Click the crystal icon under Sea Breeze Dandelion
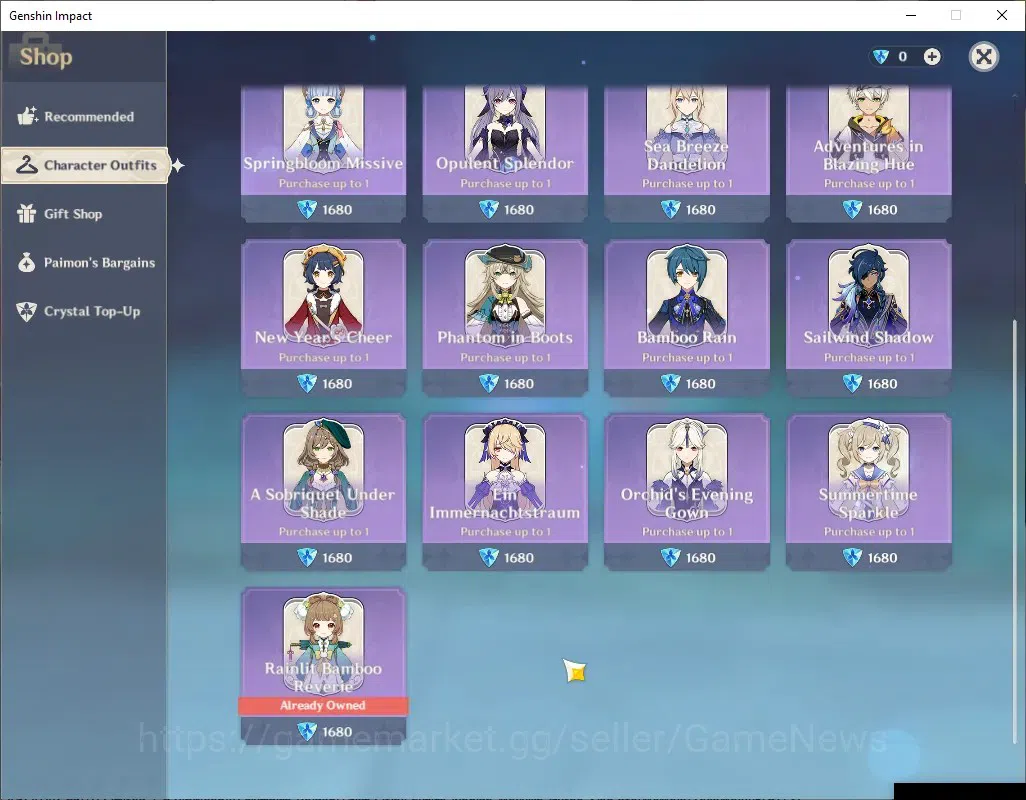 (x=671, y=209)
